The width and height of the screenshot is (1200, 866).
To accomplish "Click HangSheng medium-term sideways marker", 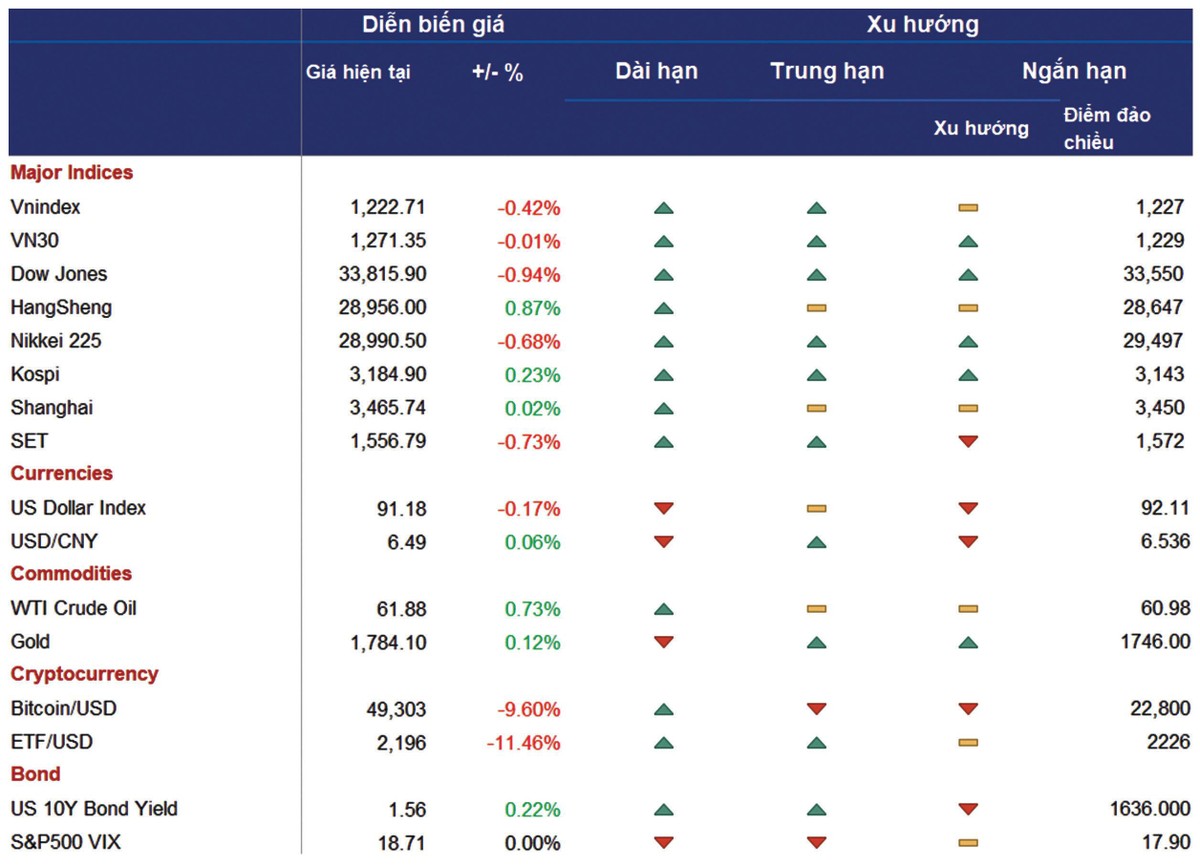I will (x=816, y=308).
